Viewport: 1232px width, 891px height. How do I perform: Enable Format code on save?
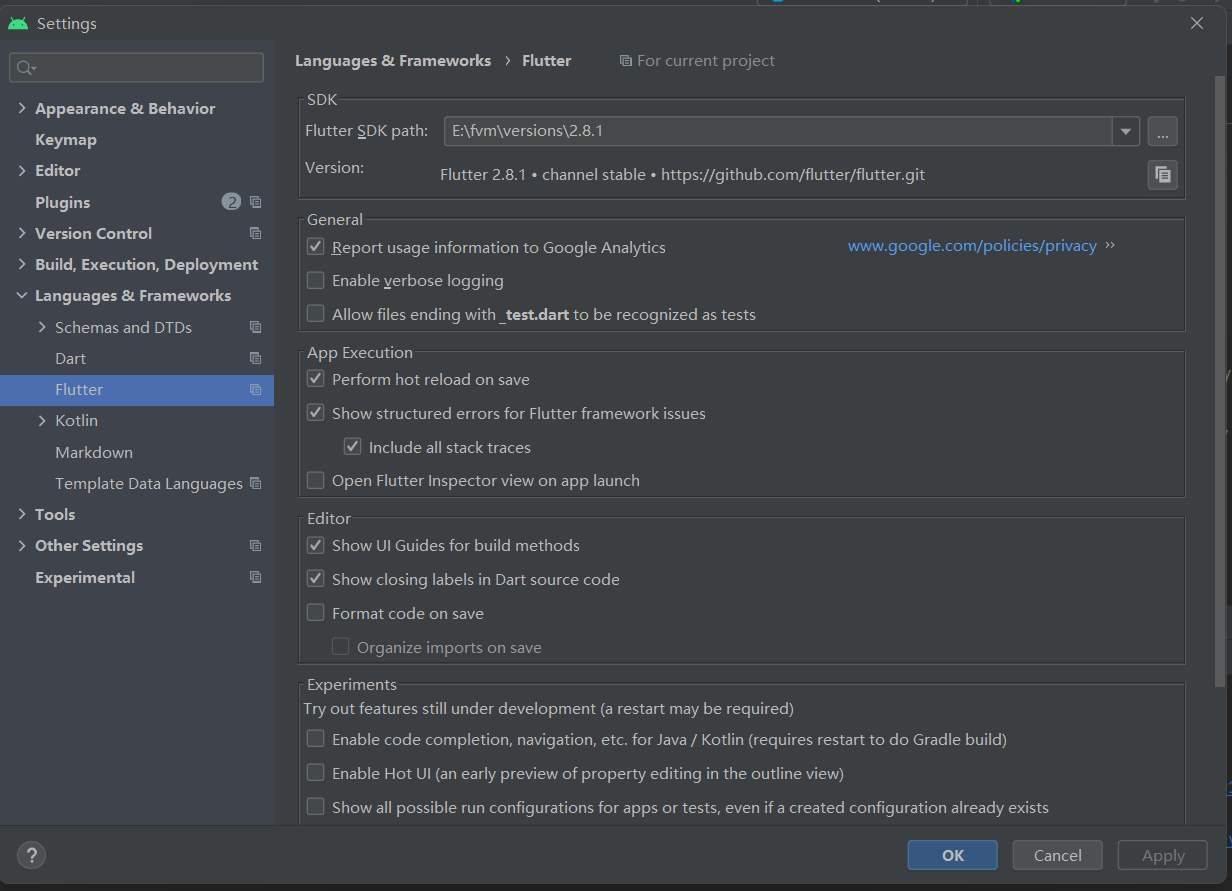tap(315, 613)
